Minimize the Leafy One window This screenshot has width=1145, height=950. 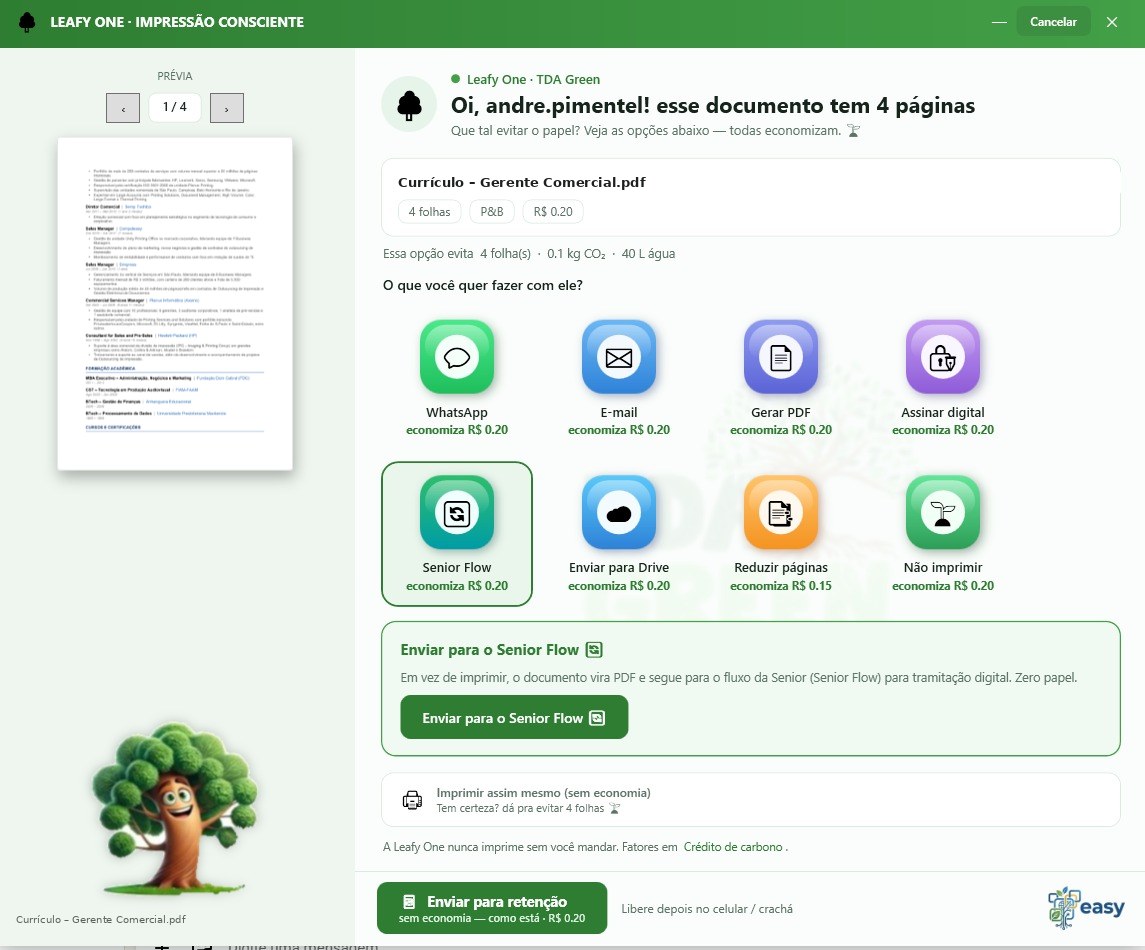(x=999, y=22)
